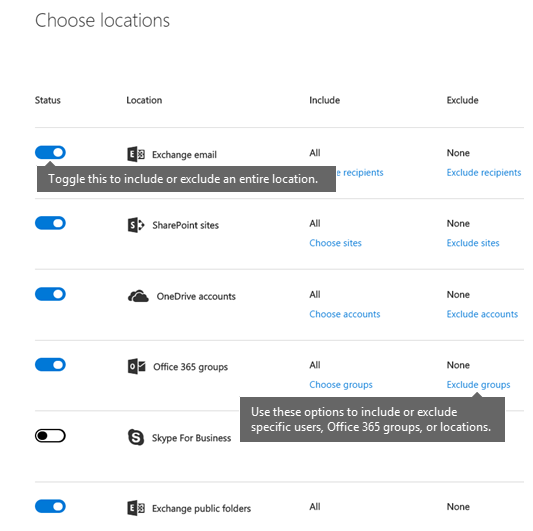The image size is (533, 531).
Task: Turn off the Exchange email toggle
Action: click(x=50, y=153)
